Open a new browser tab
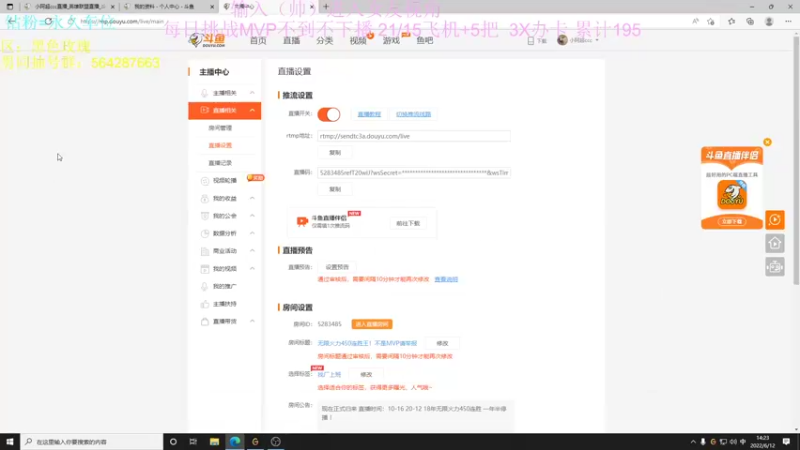 tap(326, 7)
